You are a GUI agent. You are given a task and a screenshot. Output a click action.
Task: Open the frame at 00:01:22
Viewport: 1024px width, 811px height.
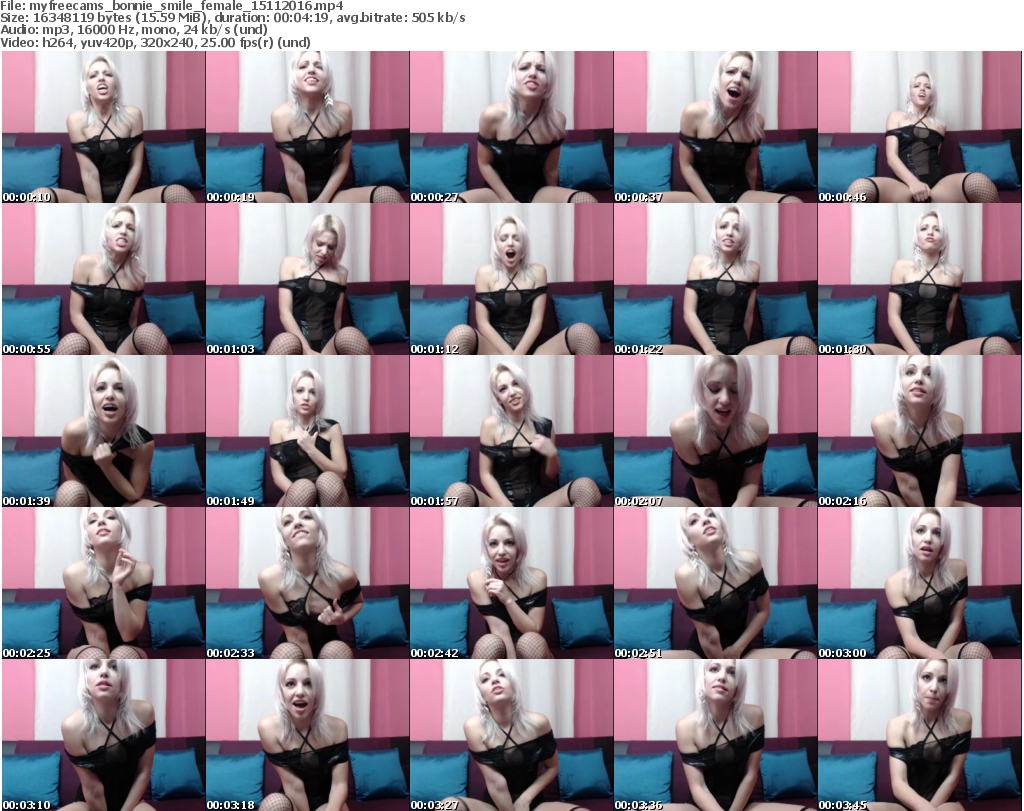coord(715,279)
